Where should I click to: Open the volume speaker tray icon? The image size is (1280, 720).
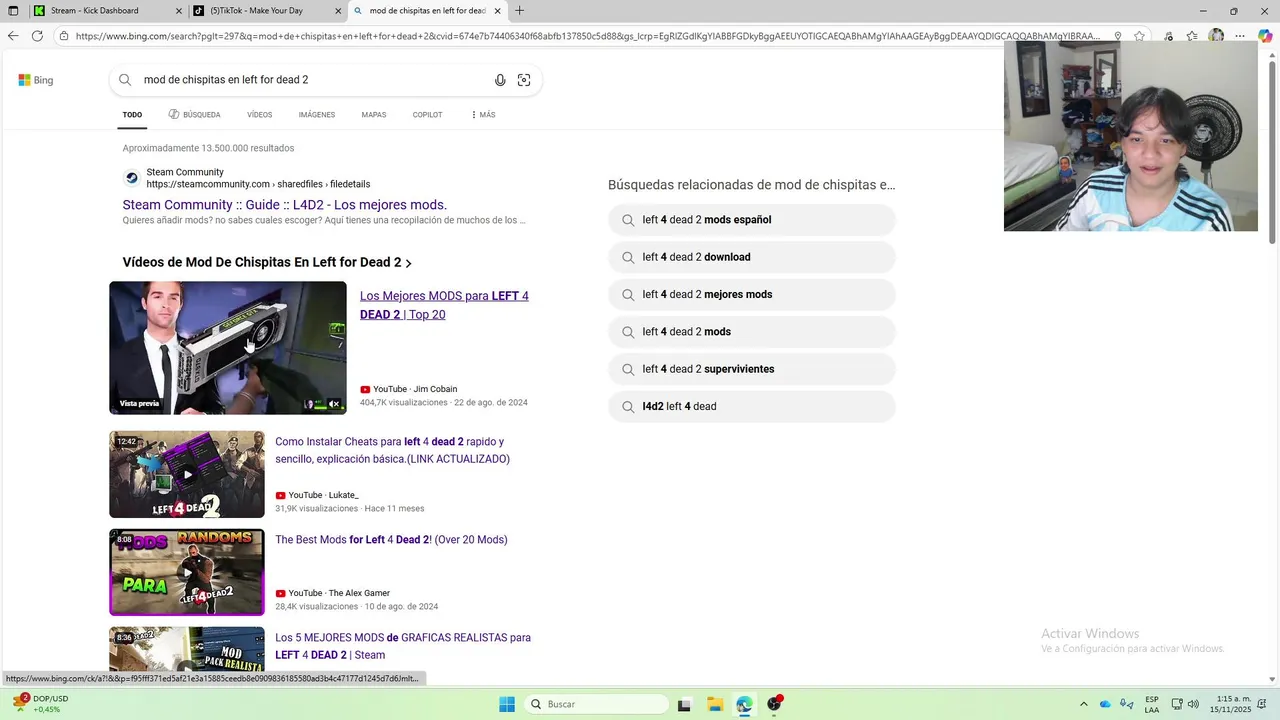(x=1195, y=704)
